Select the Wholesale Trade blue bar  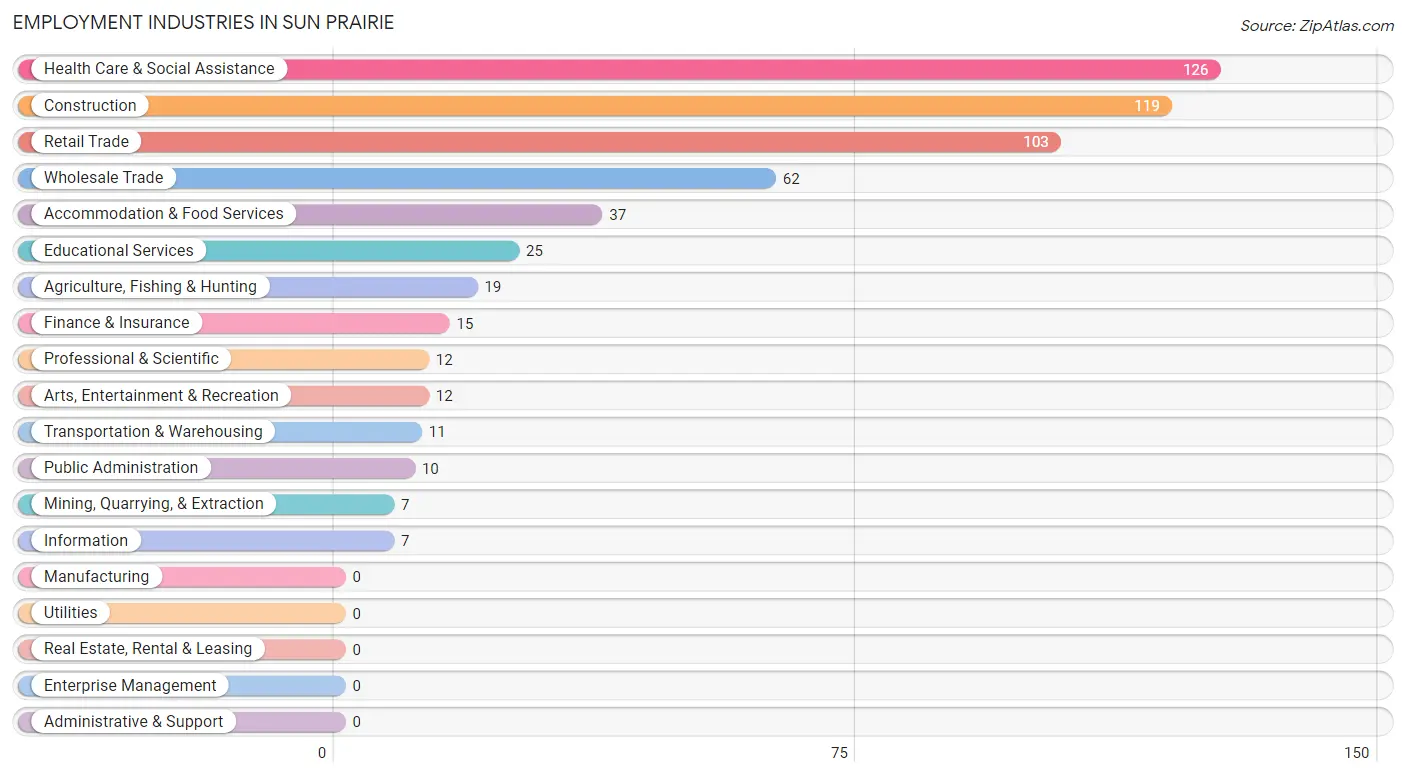point(397,178)
